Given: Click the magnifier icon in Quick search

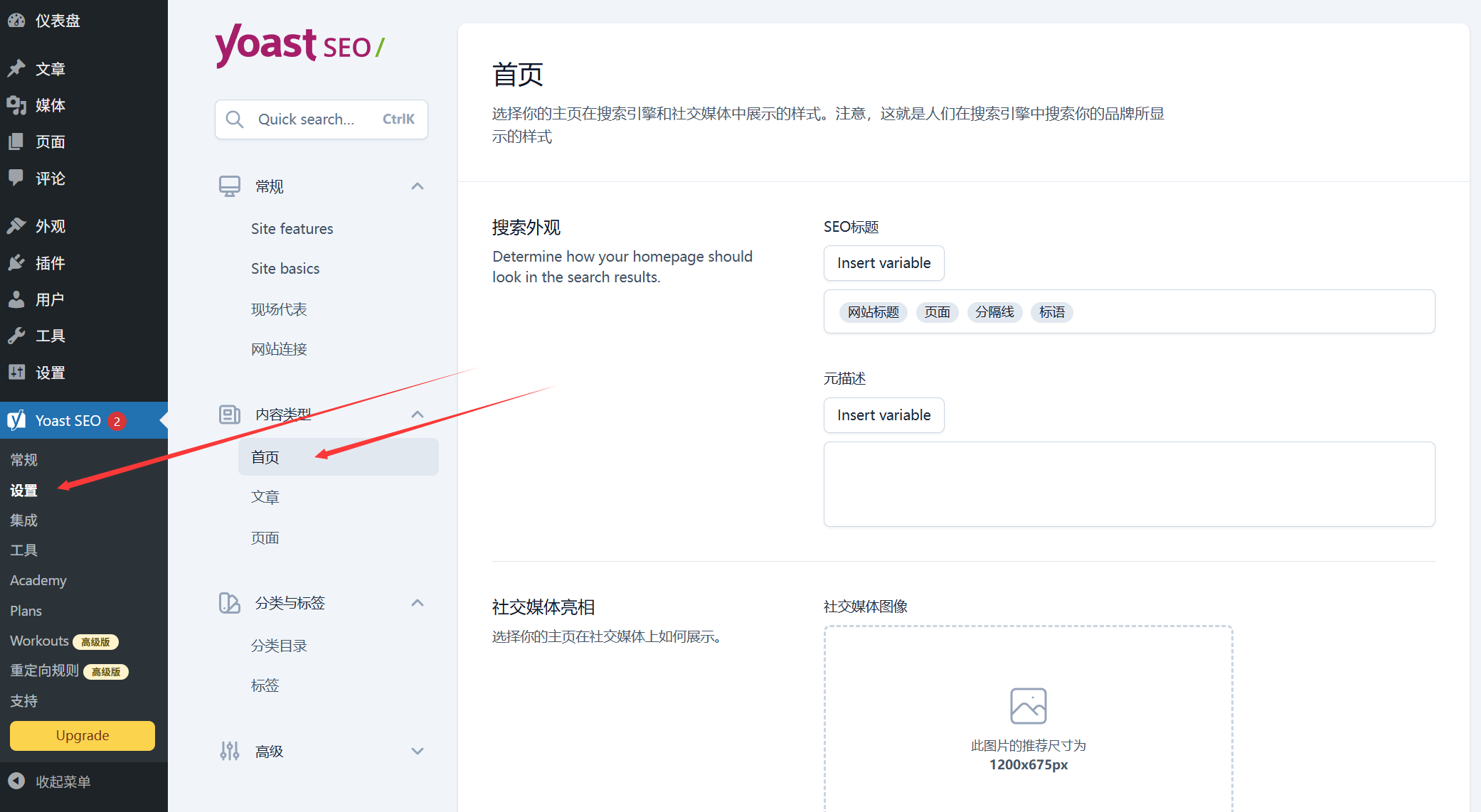Looking at the screenshot, I should click(x=235, y=119).
